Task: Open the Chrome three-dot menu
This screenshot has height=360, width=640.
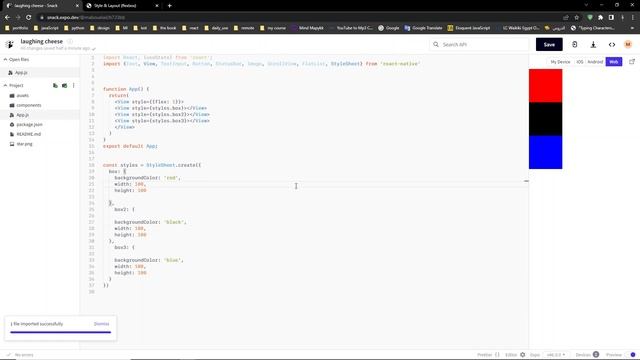Action: pos(633,18)
